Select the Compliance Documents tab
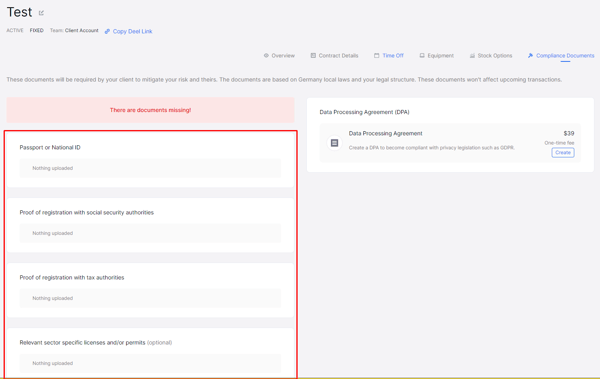 [561, 56]
